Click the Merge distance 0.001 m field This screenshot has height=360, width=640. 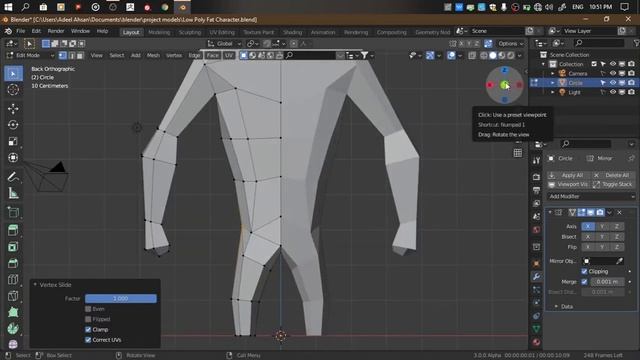click(607, 282)
